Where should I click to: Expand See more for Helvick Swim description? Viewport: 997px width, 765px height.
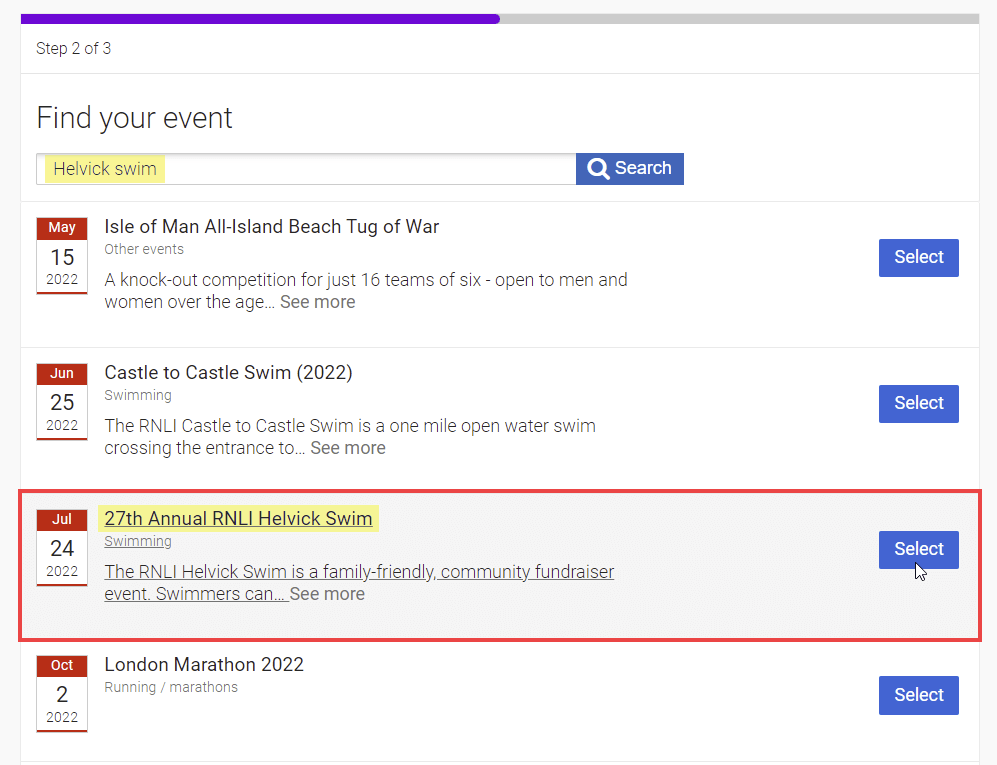327,594
